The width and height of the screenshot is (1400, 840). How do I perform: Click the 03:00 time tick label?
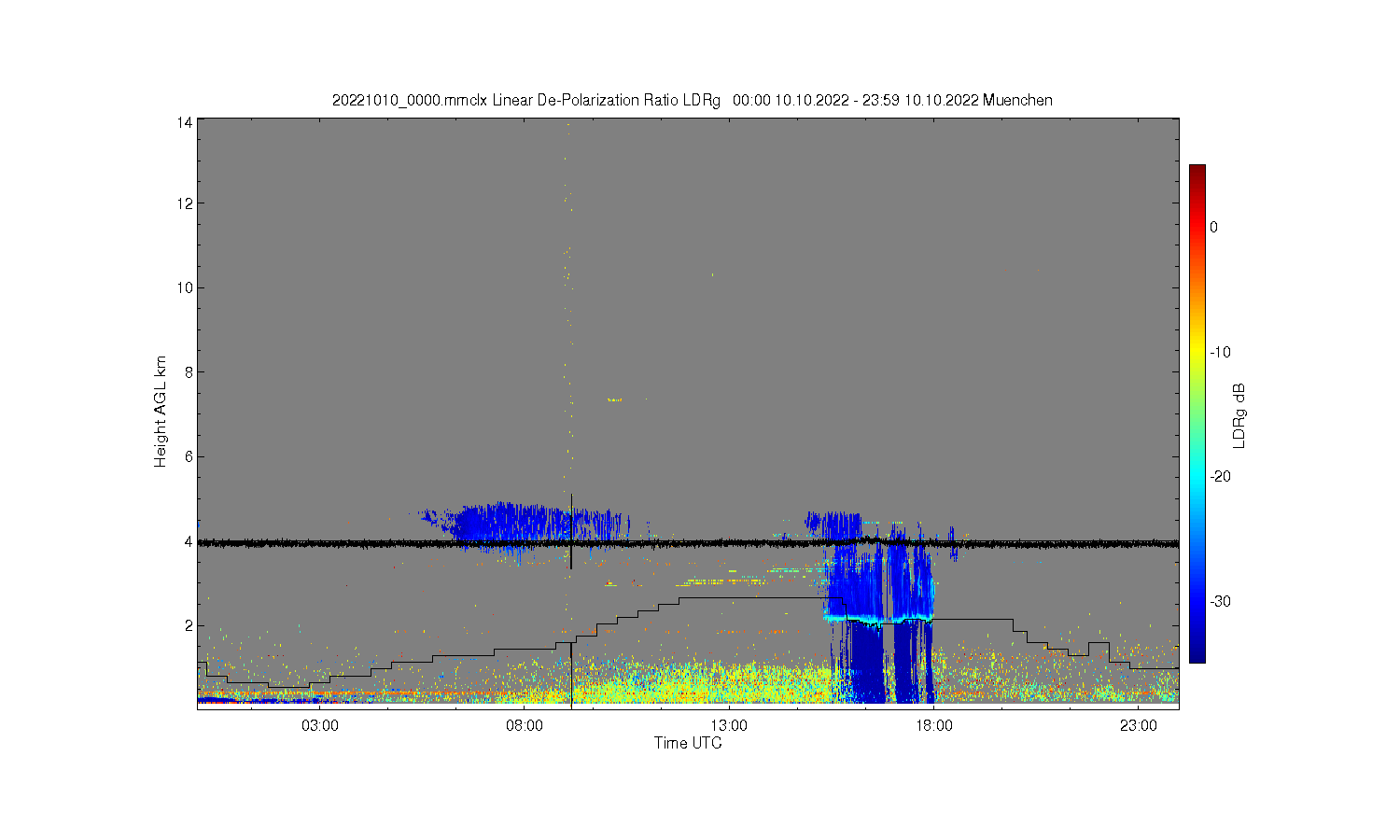(320, 725)
